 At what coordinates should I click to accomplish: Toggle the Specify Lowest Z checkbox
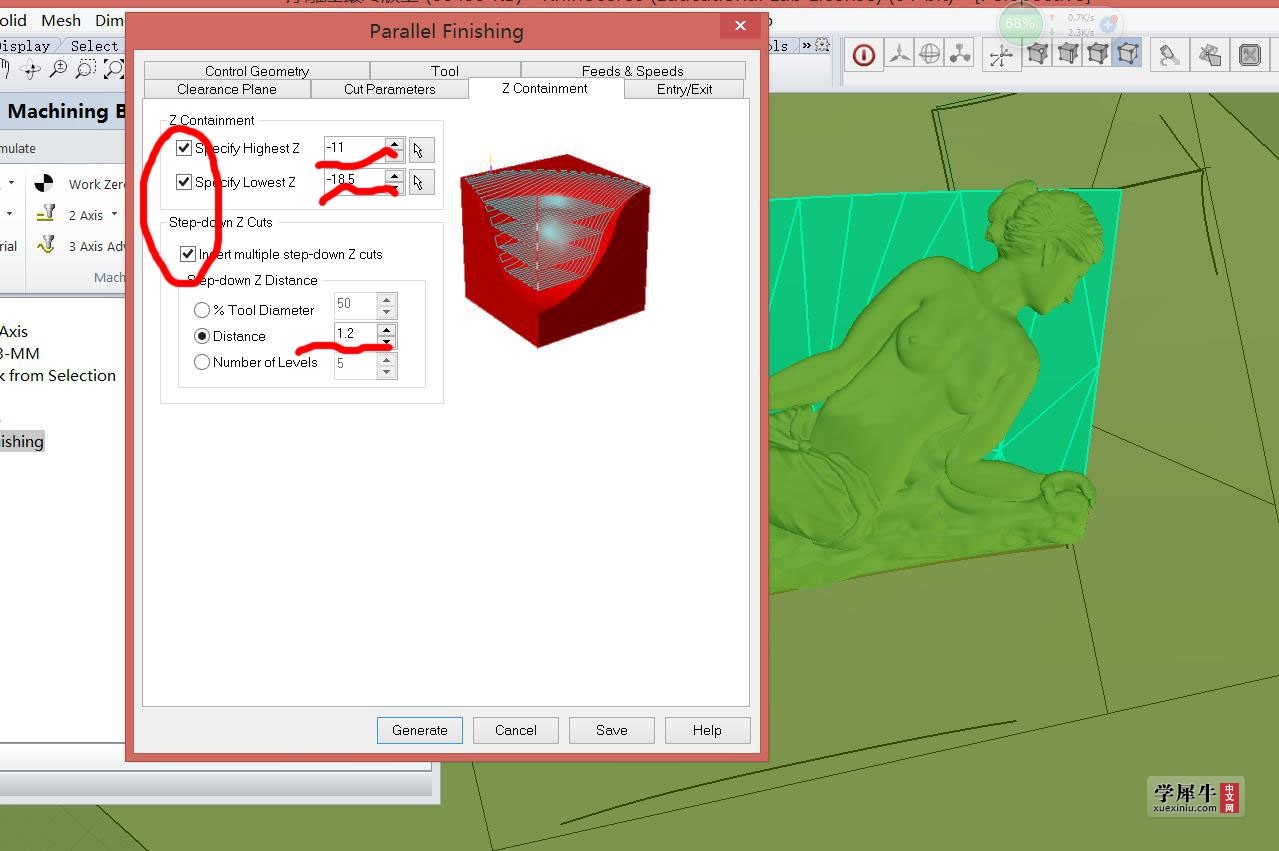pyautogui.click(x=184, y=182)
